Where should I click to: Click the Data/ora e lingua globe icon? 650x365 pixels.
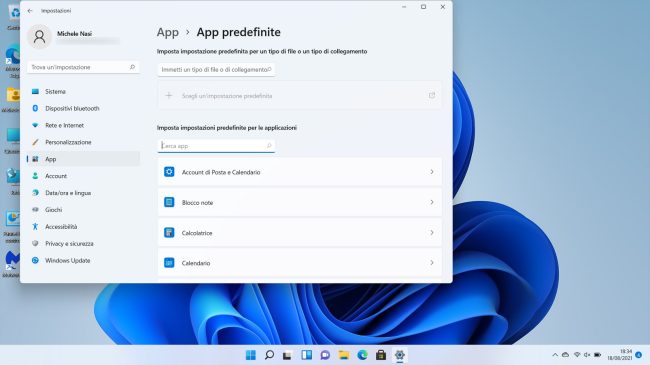point(35,193)
